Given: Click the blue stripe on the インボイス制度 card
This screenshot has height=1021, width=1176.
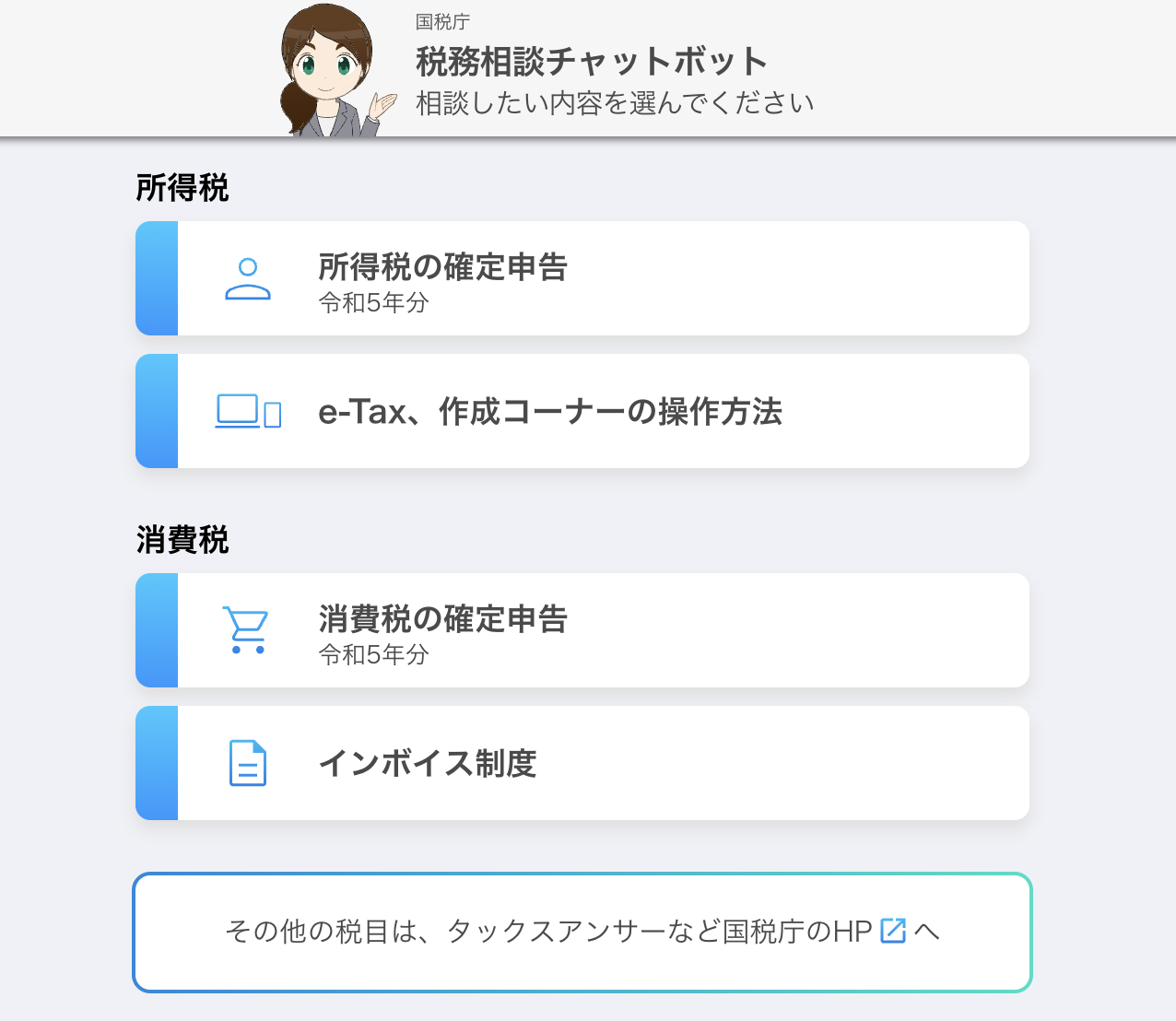Looking at the screenshot, I should [157, 763].
